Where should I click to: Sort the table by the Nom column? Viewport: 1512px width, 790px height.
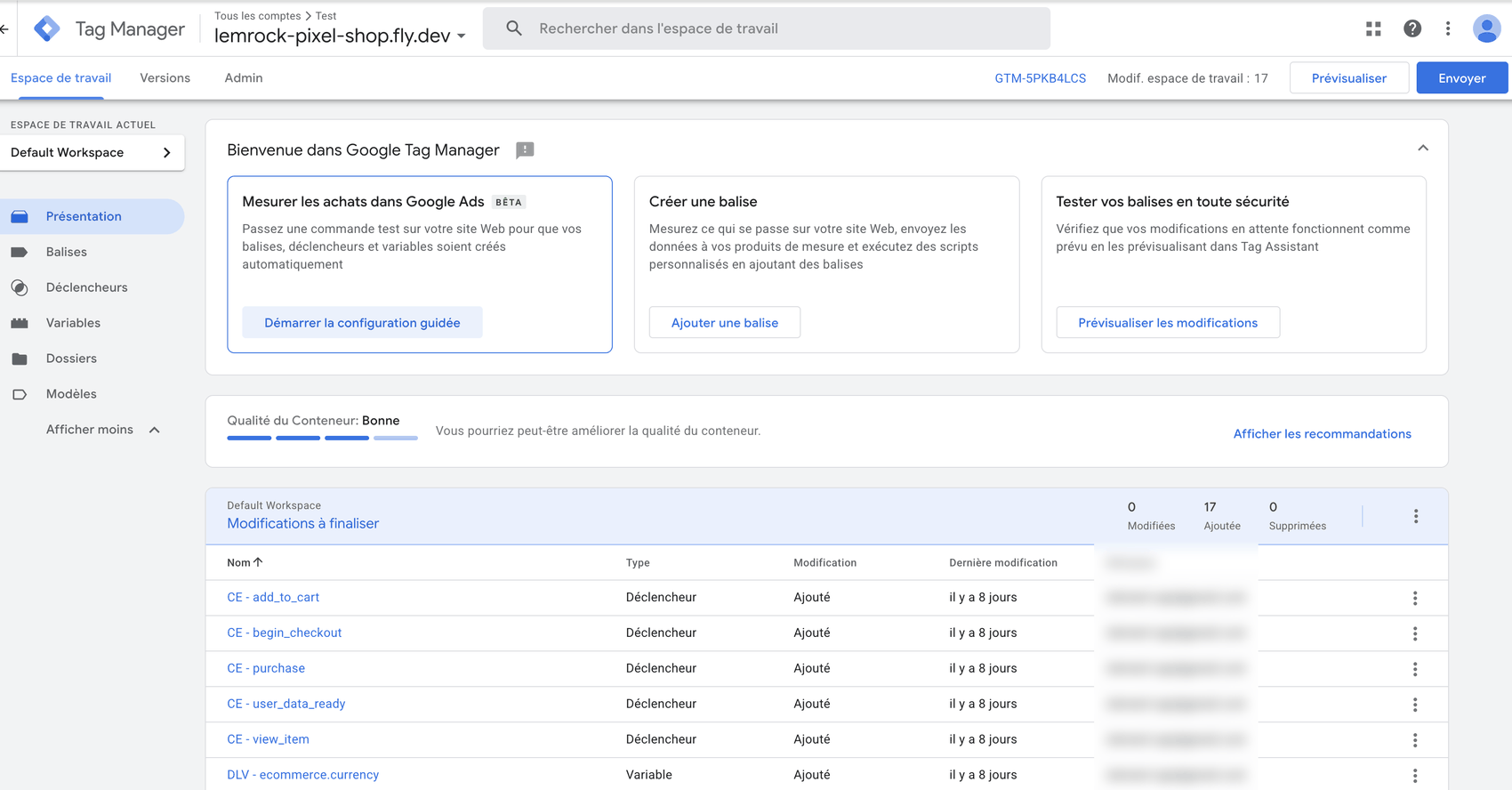[x=245, y=562]
